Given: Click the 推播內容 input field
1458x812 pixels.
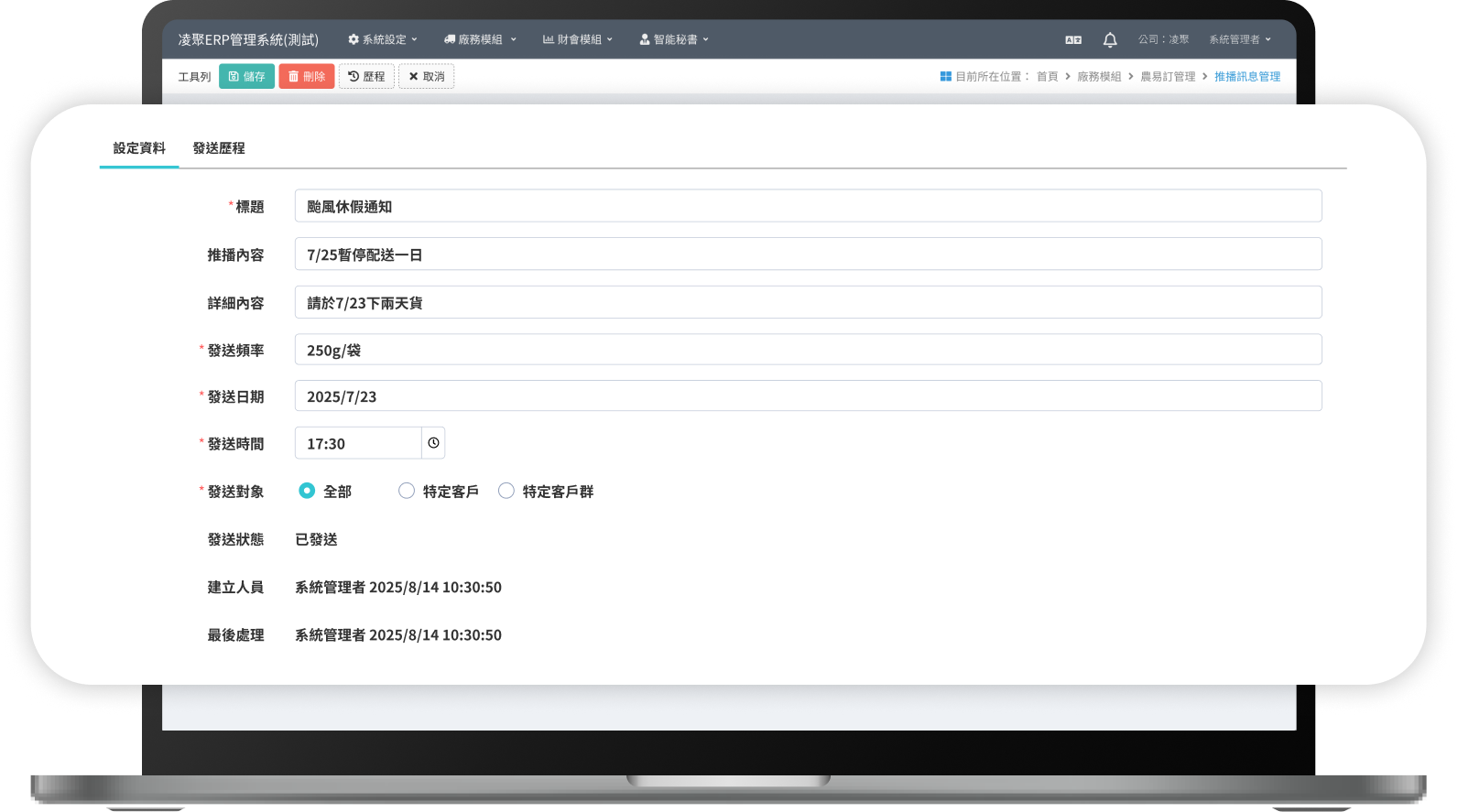Looking at the screenshot, I should pyautogui.click(x=808, y=254).
